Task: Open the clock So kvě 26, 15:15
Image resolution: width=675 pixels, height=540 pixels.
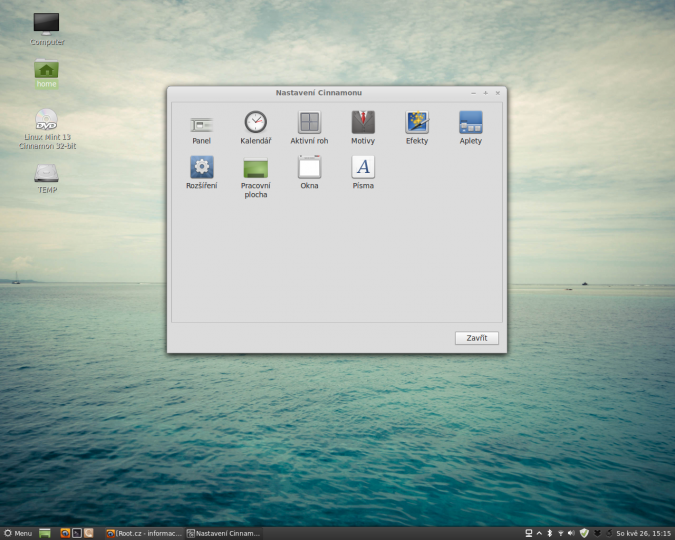Action: [644, 534]
